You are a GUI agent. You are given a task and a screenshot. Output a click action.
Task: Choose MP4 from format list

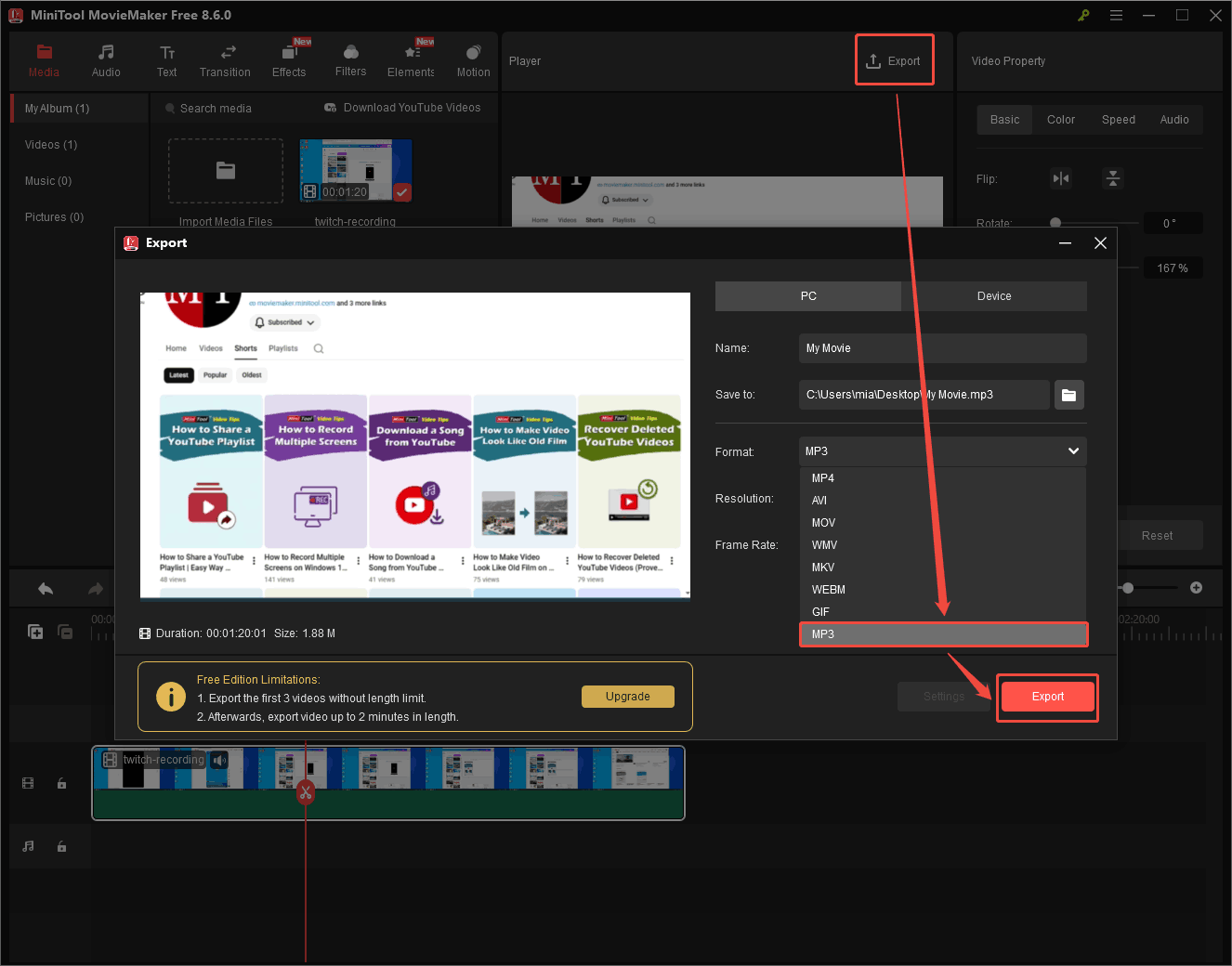coord(943,478)
